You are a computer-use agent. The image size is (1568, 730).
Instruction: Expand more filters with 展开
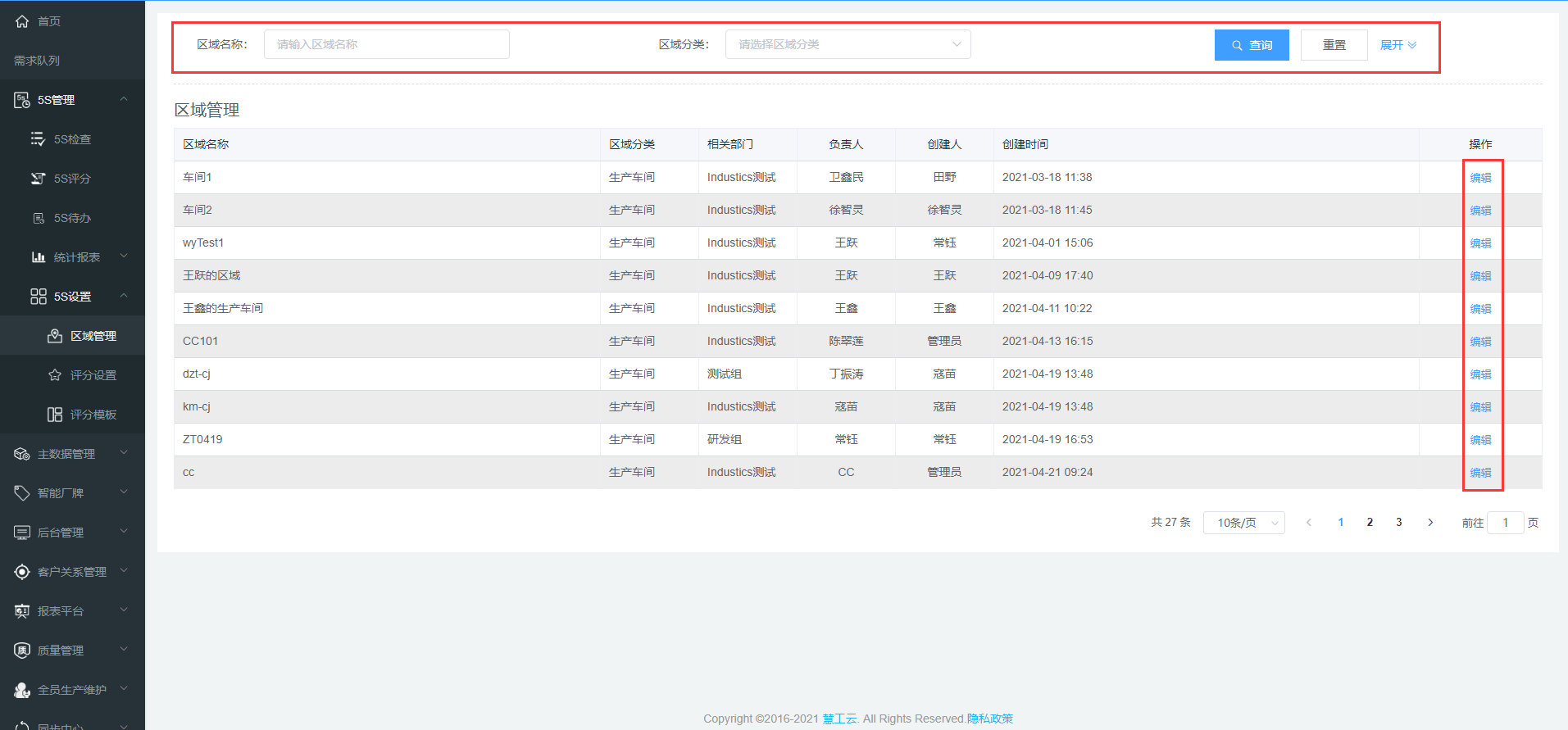pos(1398,45)
